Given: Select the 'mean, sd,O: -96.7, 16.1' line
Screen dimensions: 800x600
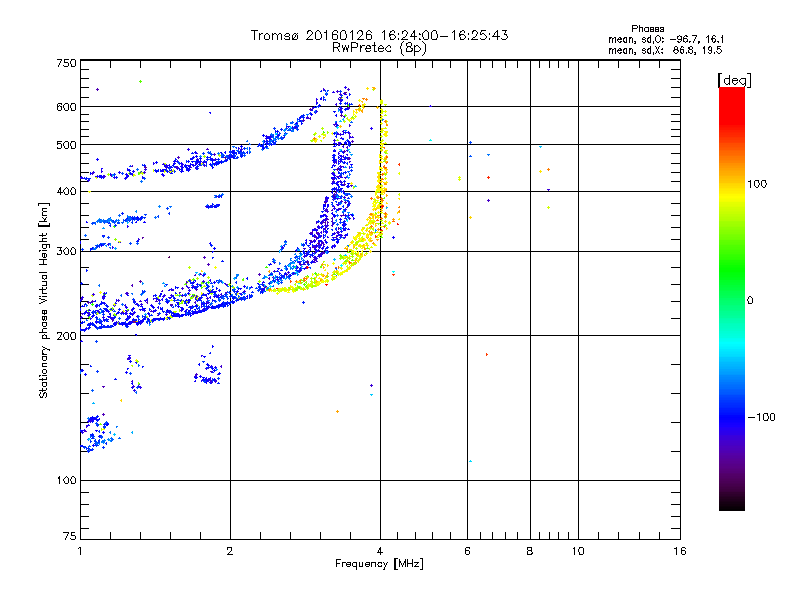Looking at the screenshot, I should tap(666, 39).
